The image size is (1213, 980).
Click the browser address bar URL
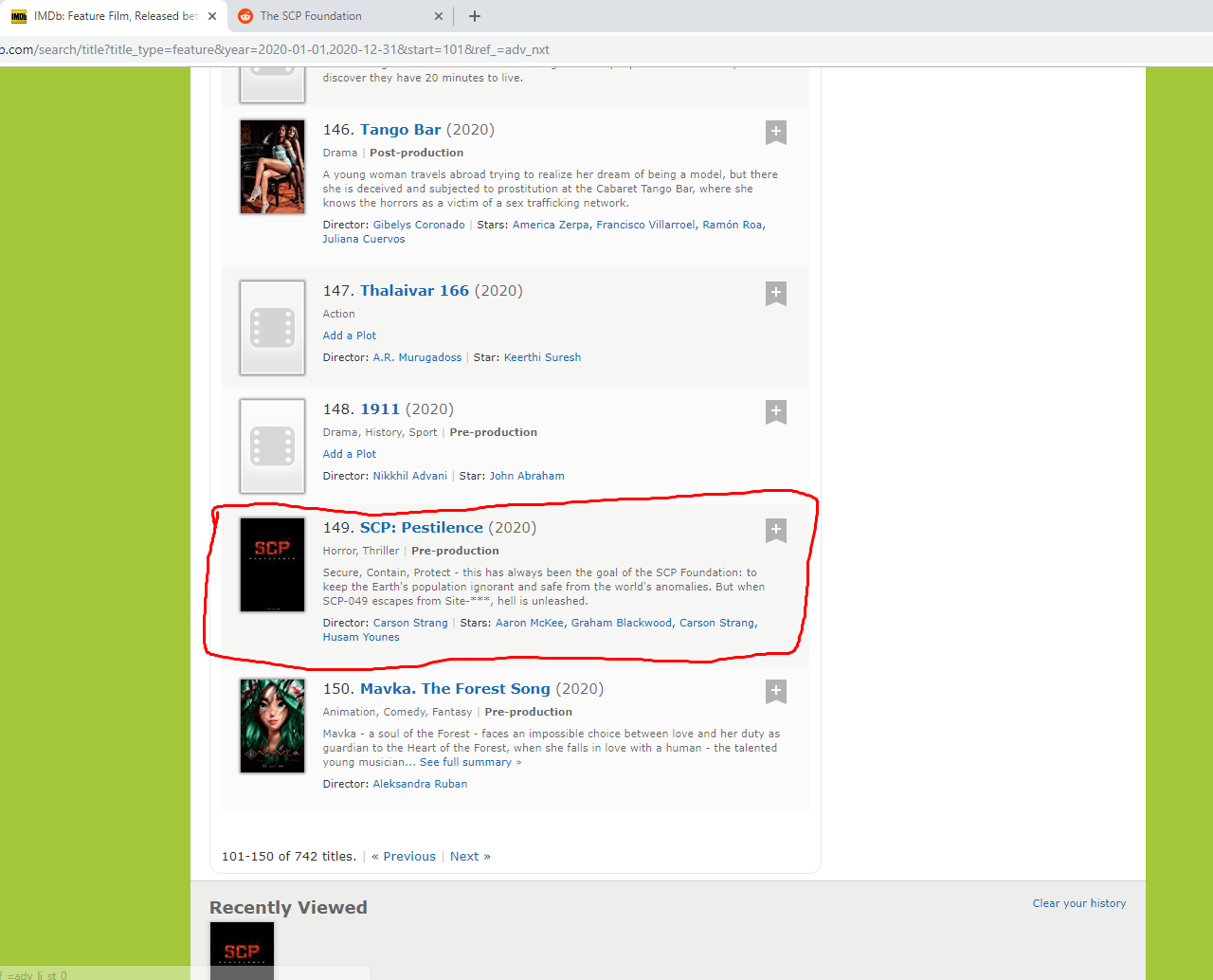[275, 49]
